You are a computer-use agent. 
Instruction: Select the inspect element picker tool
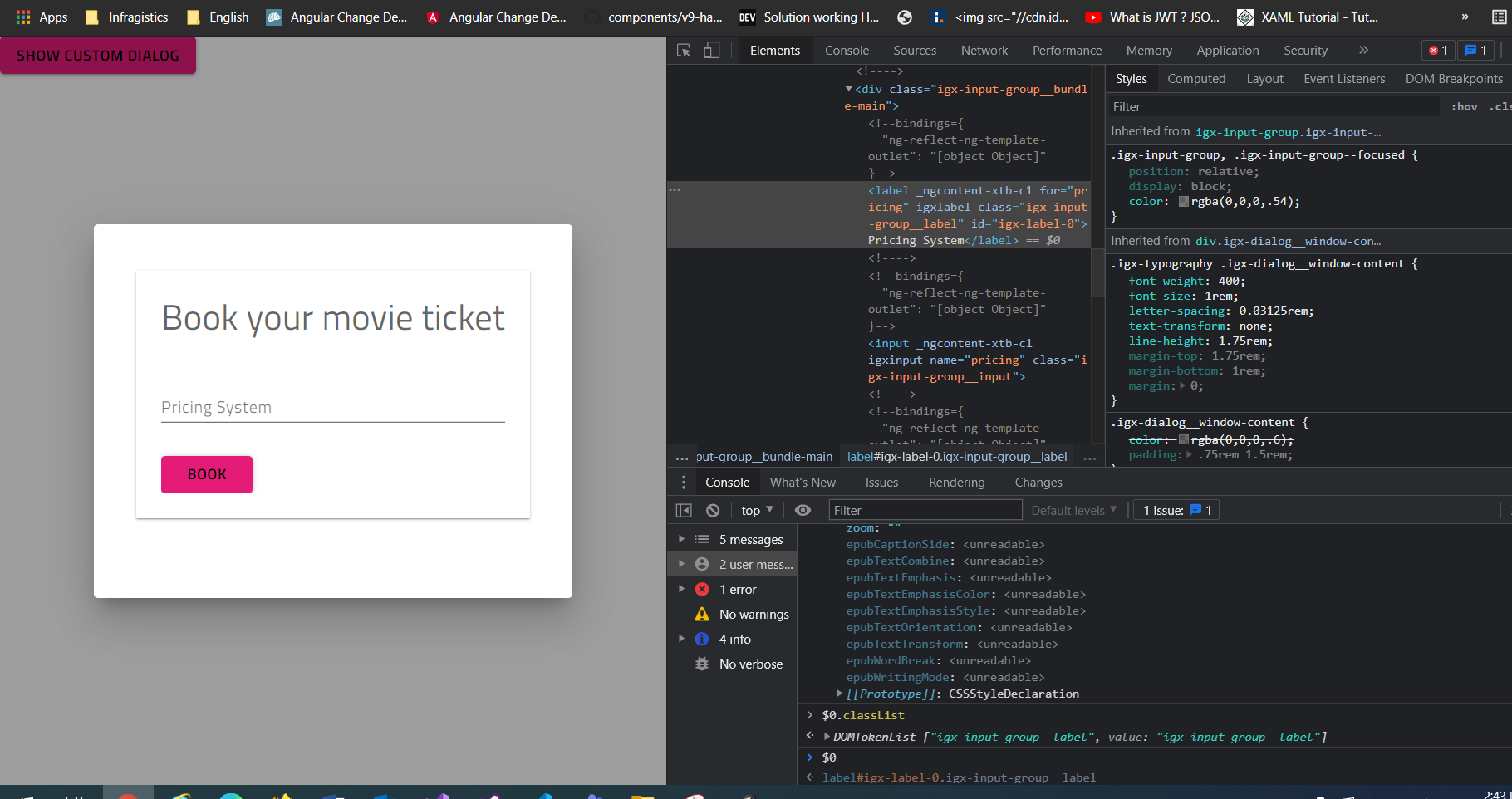tap(683, 50)
